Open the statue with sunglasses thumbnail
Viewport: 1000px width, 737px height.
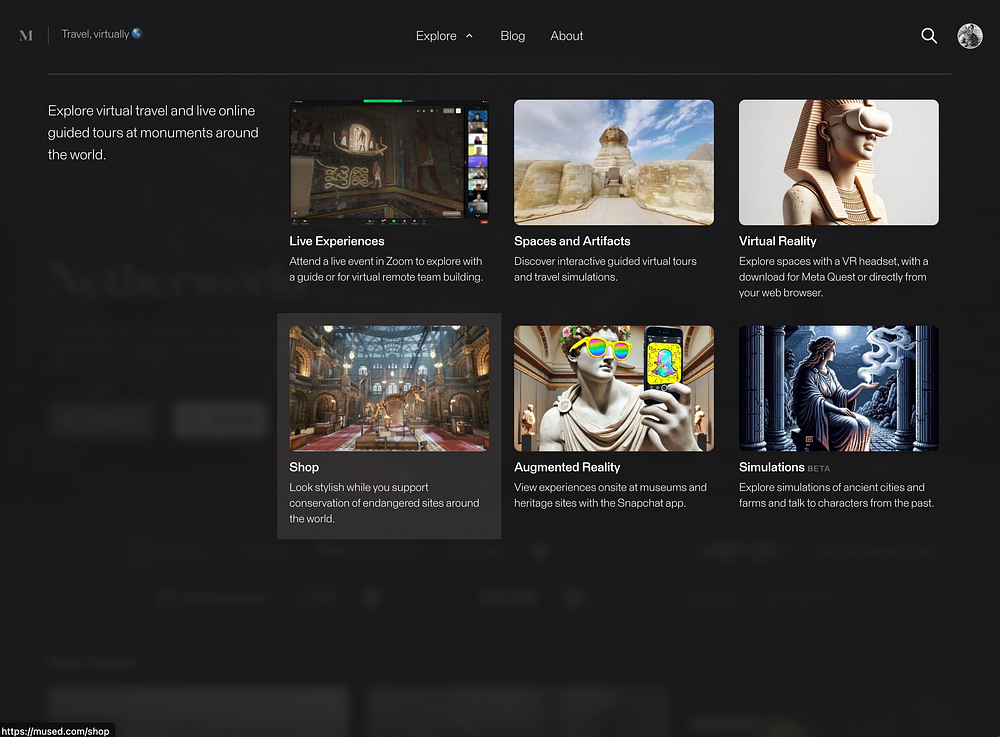pos(614,388)
